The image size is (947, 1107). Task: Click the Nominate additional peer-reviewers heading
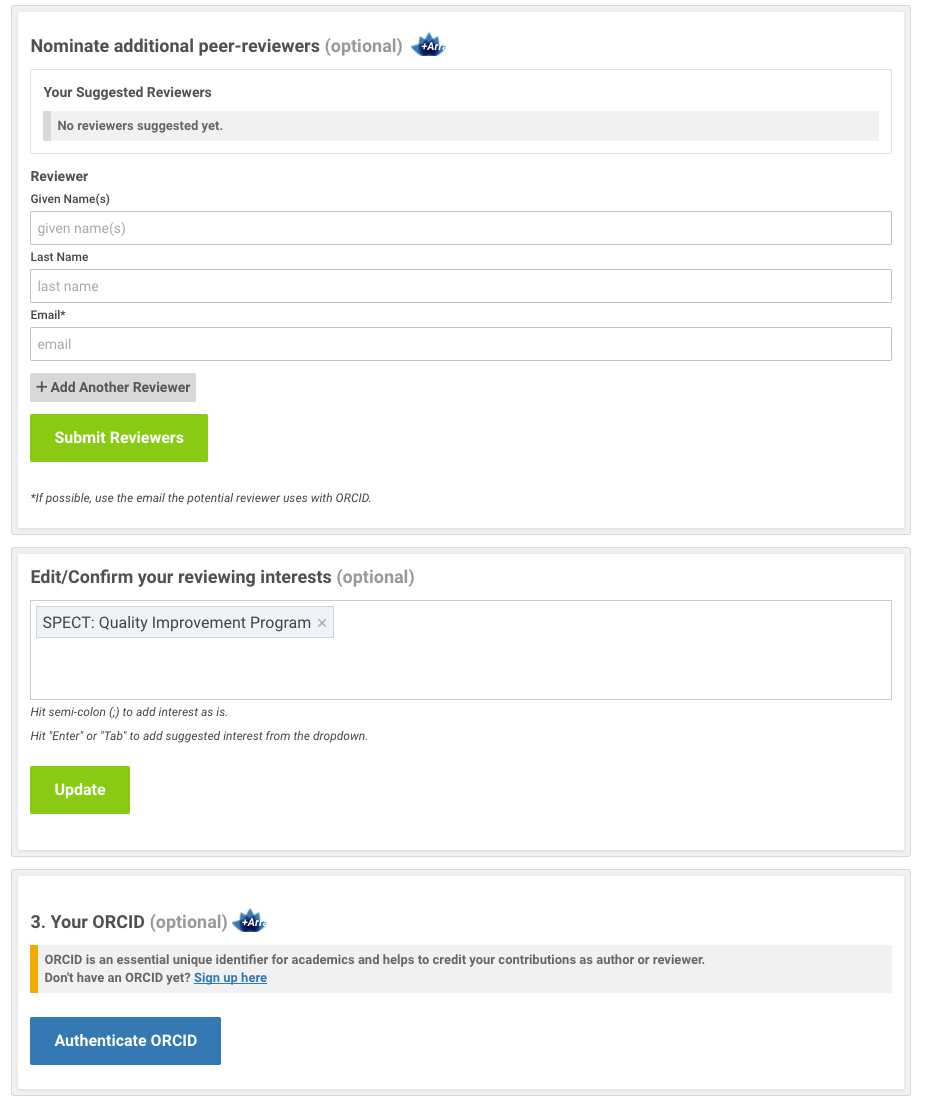(x=175, y=46)
